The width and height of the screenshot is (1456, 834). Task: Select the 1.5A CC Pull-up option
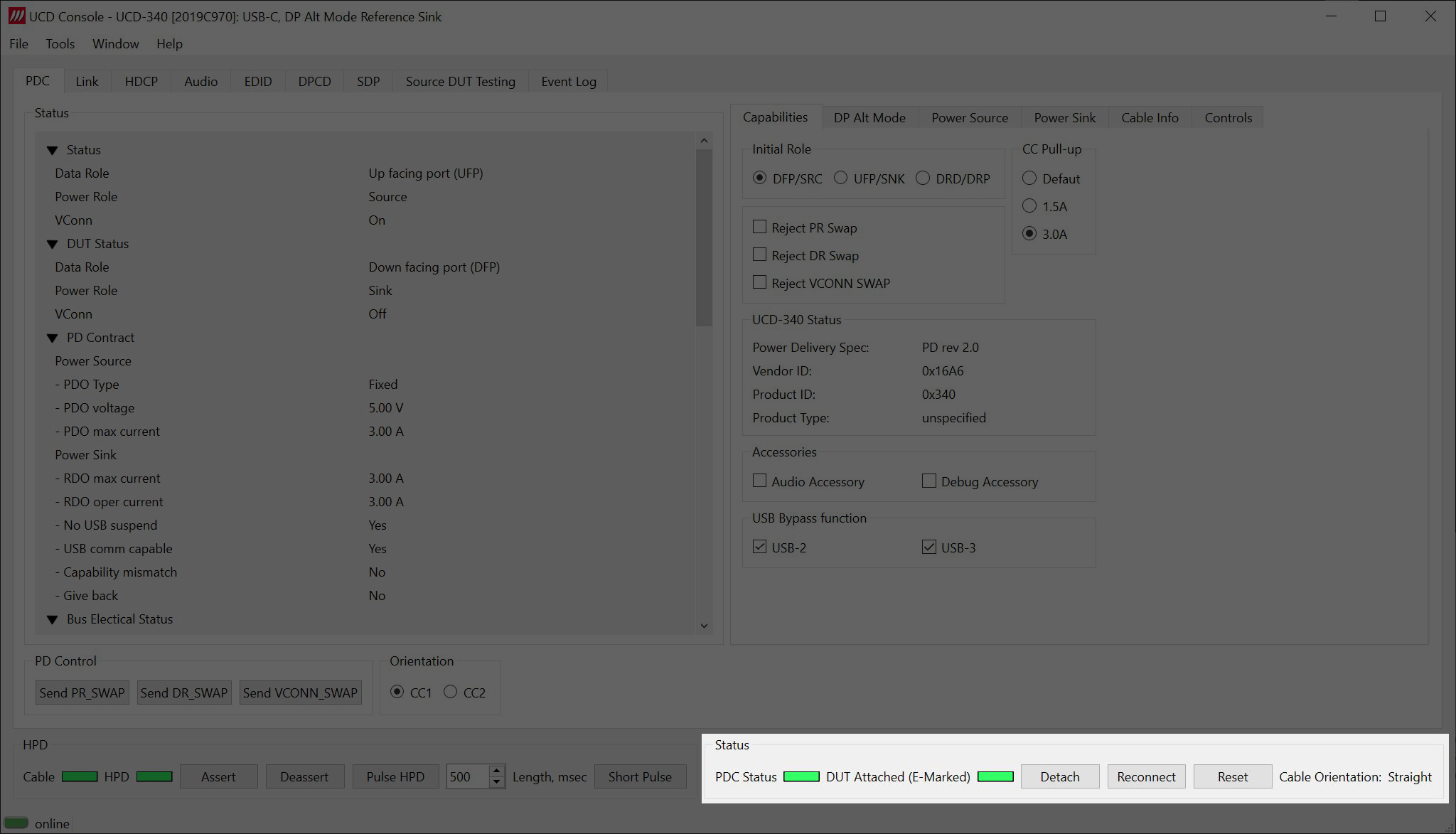[x=1029, y=206]
